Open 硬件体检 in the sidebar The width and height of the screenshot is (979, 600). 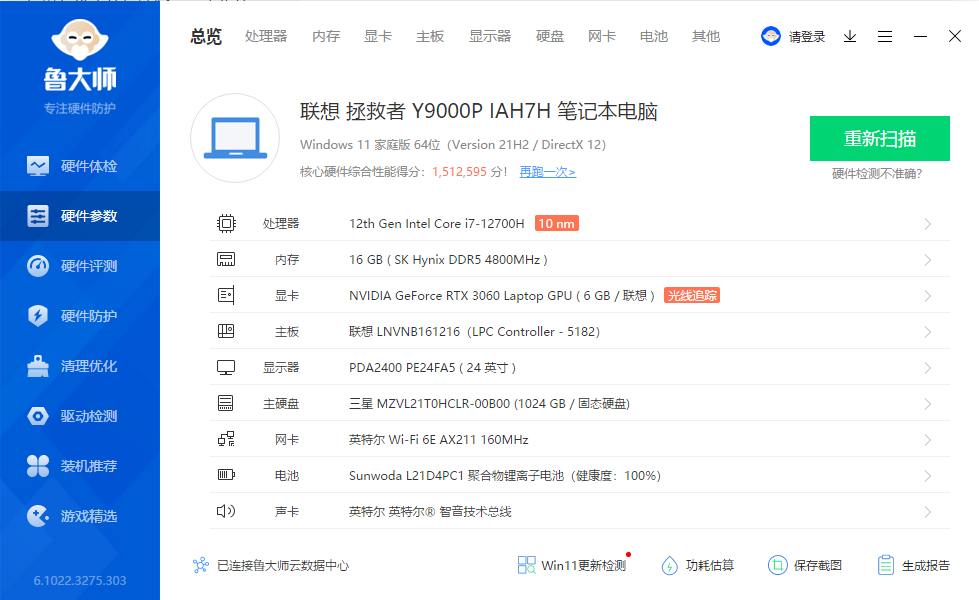click(80, 166)
